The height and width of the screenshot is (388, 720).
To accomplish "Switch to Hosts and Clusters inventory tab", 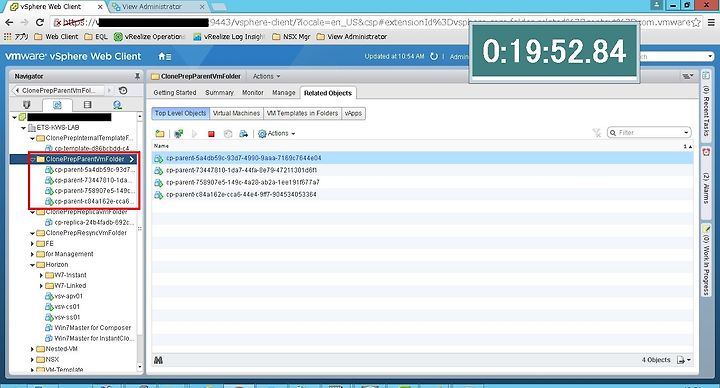I will pyautogui.click(x=27, y=105).
